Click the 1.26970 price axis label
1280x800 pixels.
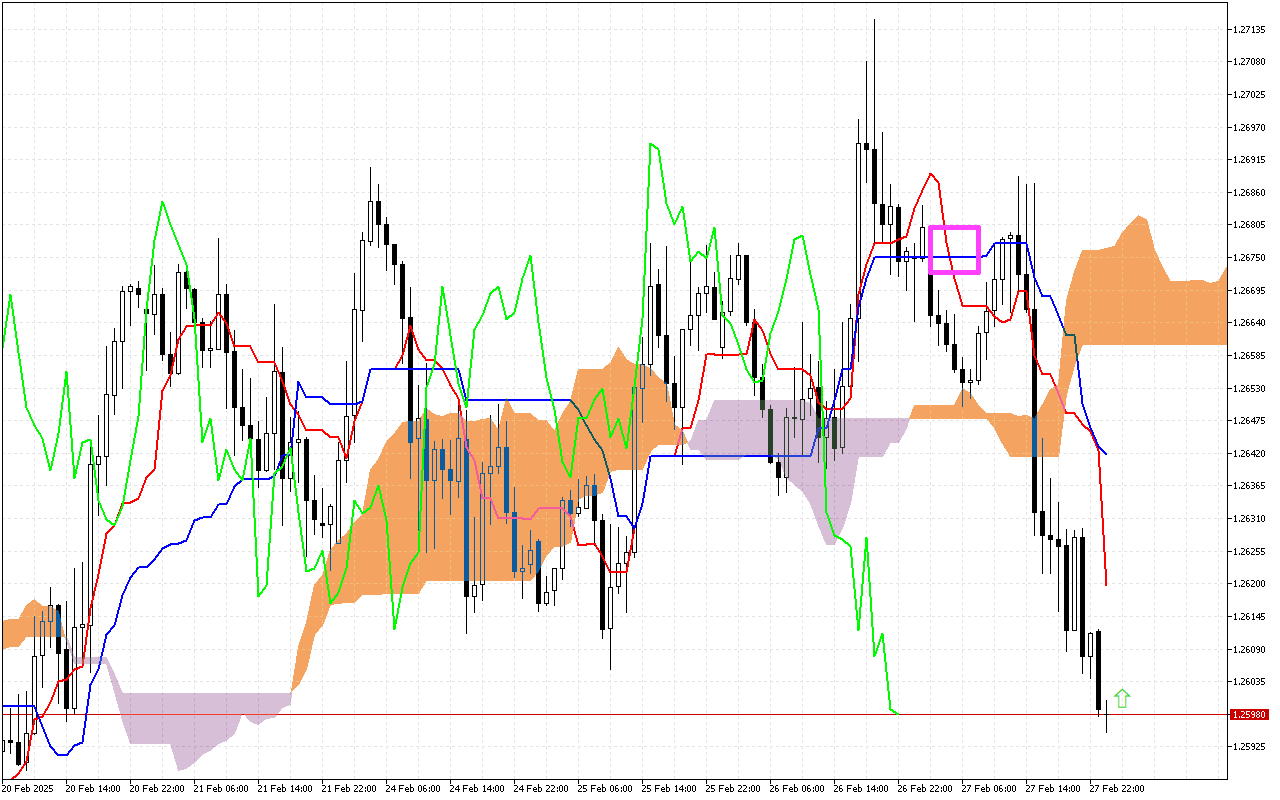(1251, 127)
